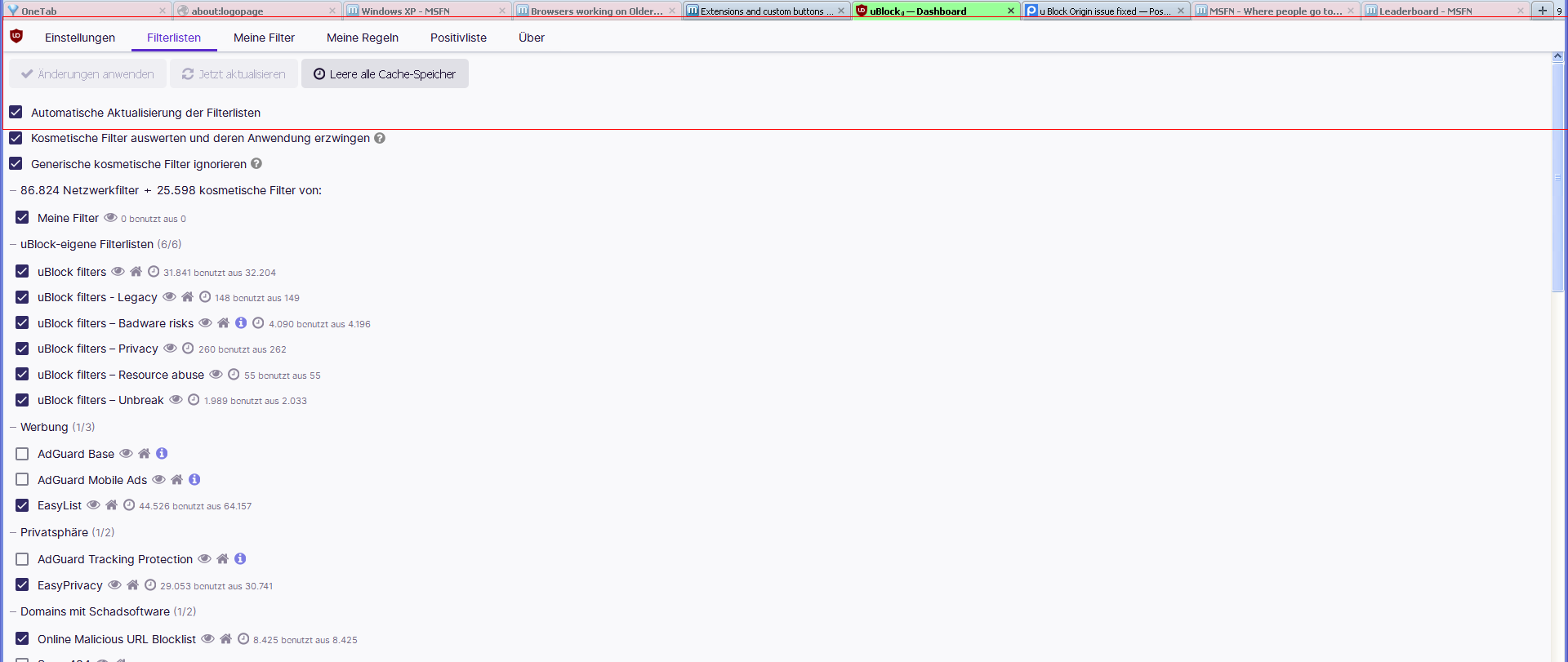
Task: View content of Meine Filter list
Action: (110, 217)
